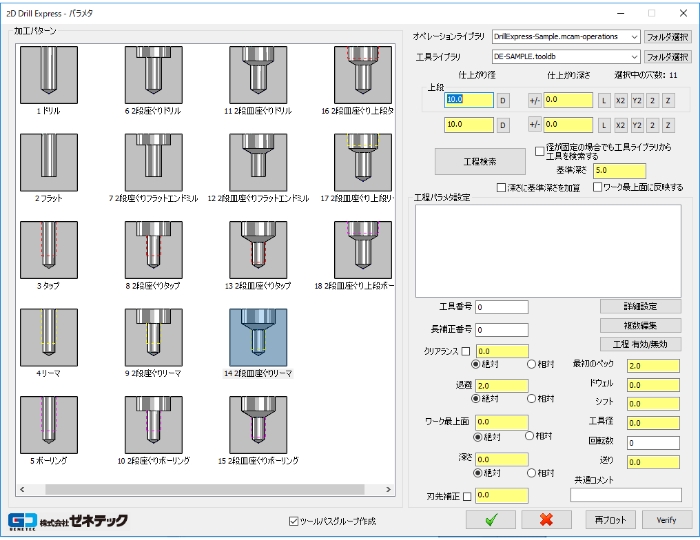700x540 pixels.
Task: Select pattern 17 thumbnail
Action: [363, 162]
